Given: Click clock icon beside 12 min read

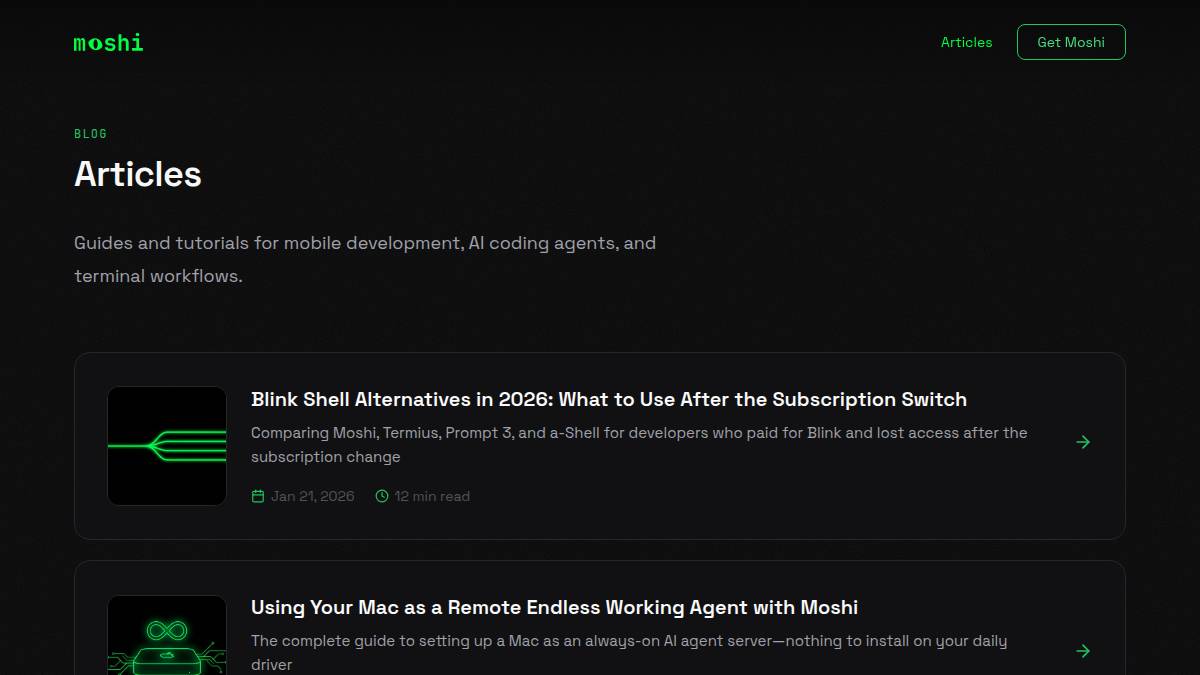Looking at the screenshot, I should click(x=382, y=496).
